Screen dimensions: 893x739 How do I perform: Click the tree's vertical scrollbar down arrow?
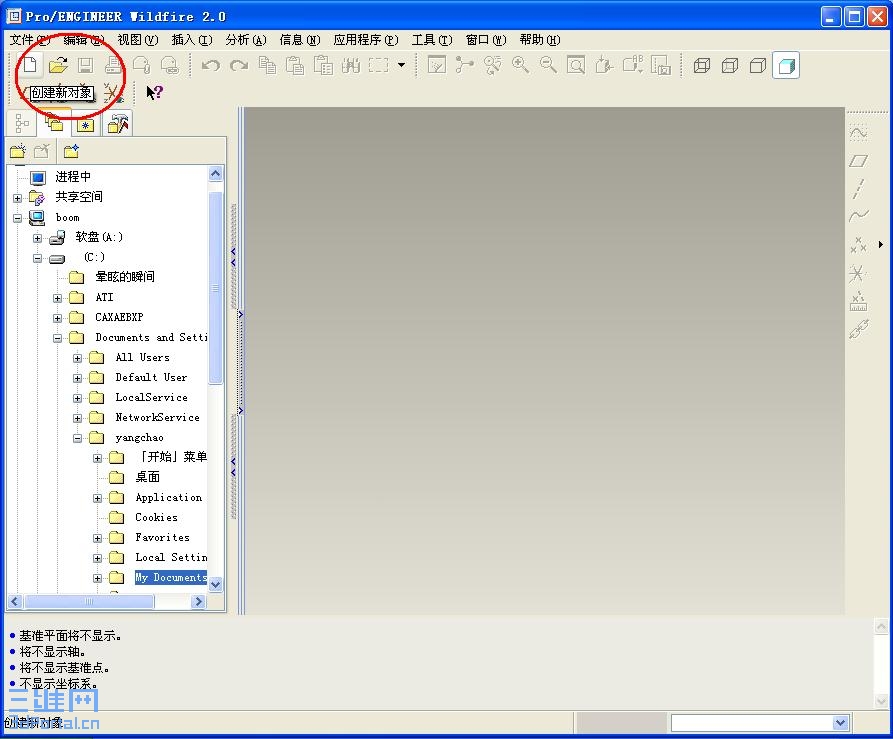click(x=215, y=584)
